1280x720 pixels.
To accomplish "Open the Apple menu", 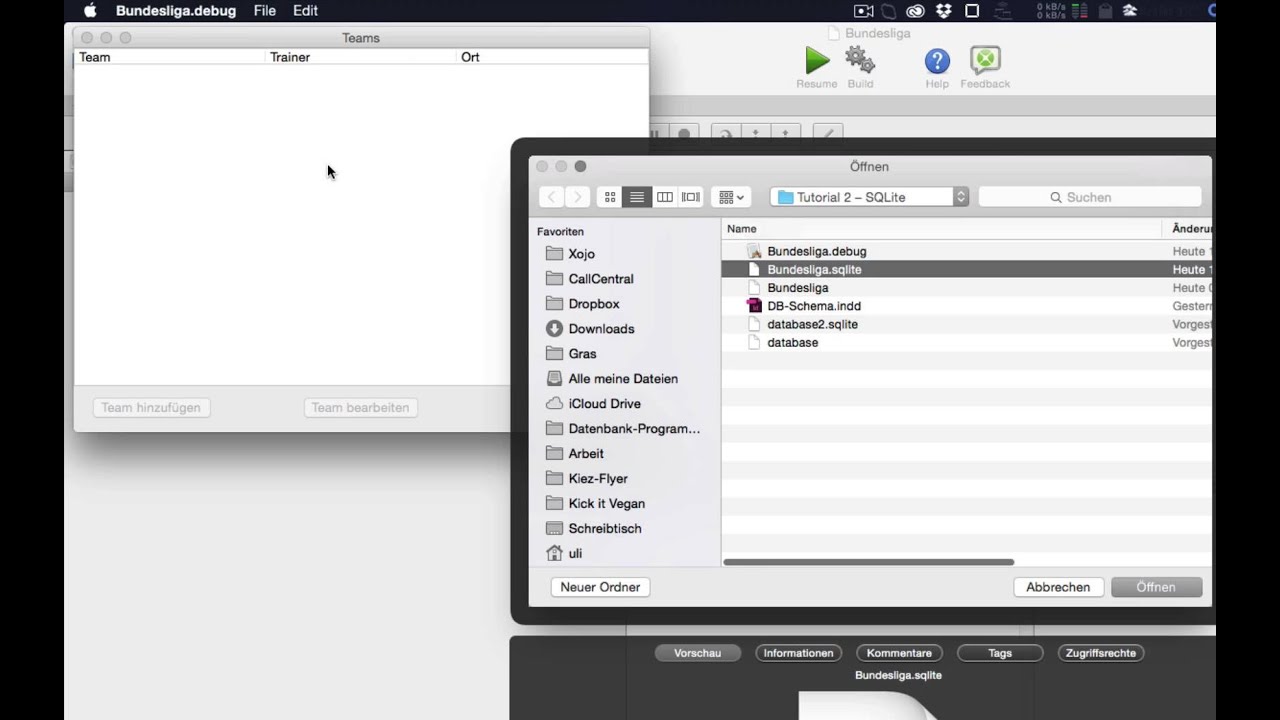I will coord(90,11).
